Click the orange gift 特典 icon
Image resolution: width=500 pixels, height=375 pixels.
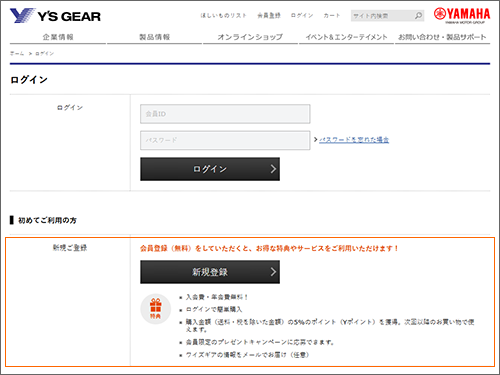156,309
